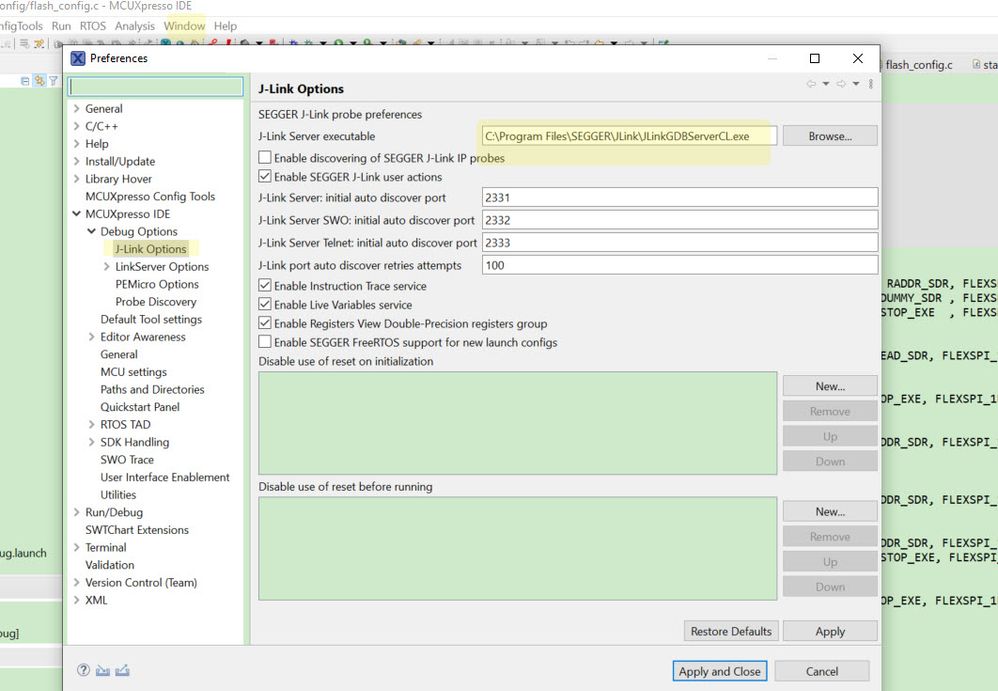Select Paths and Directories in tree

tap(152, 389)
